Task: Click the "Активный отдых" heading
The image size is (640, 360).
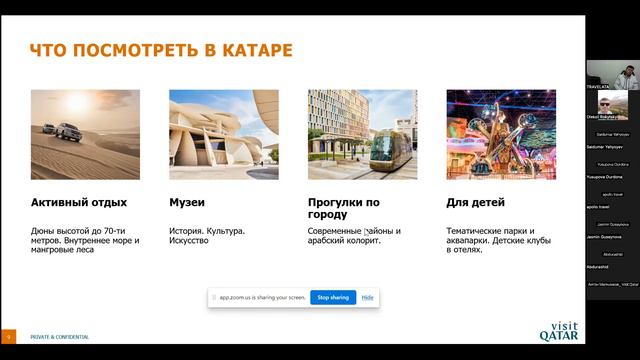Action: point(79,202)
